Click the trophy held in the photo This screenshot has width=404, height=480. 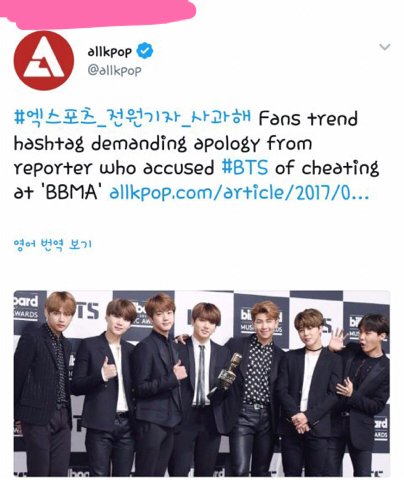[230, 371]
